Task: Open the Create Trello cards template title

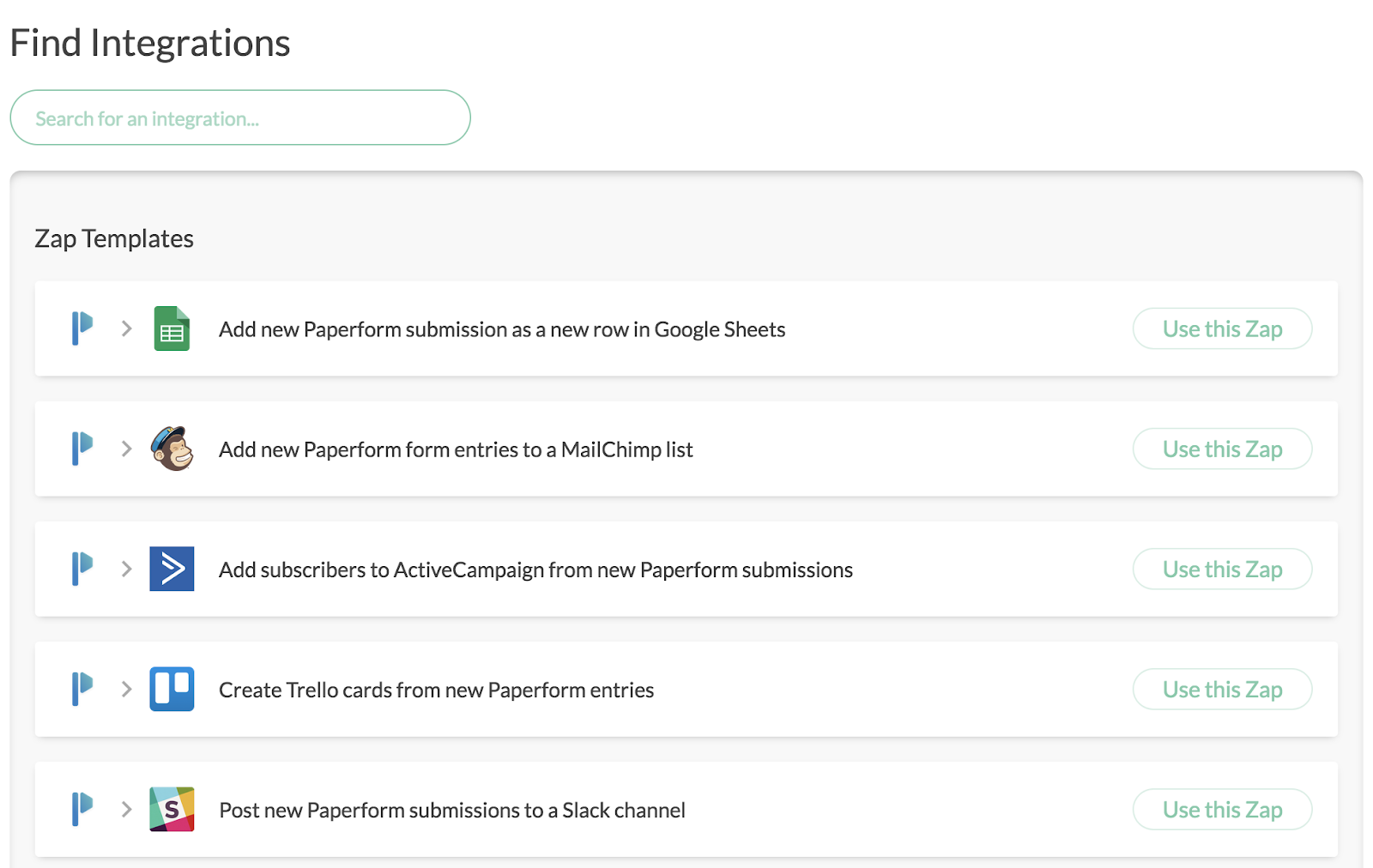Action: pyautogui.click(x=436, y=690)
